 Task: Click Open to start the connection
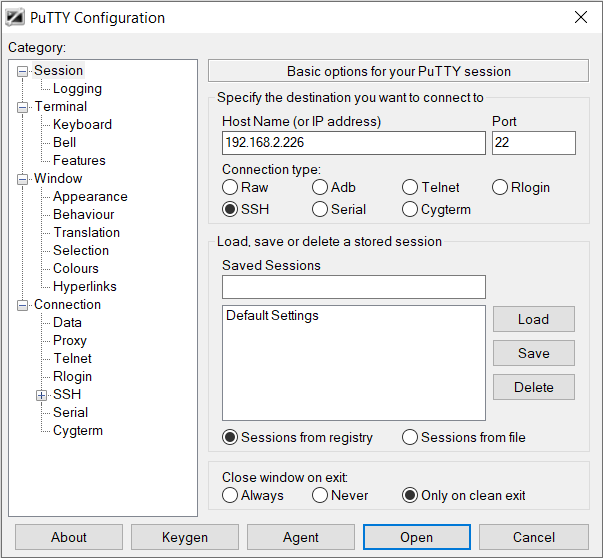[x=417, y=537]
